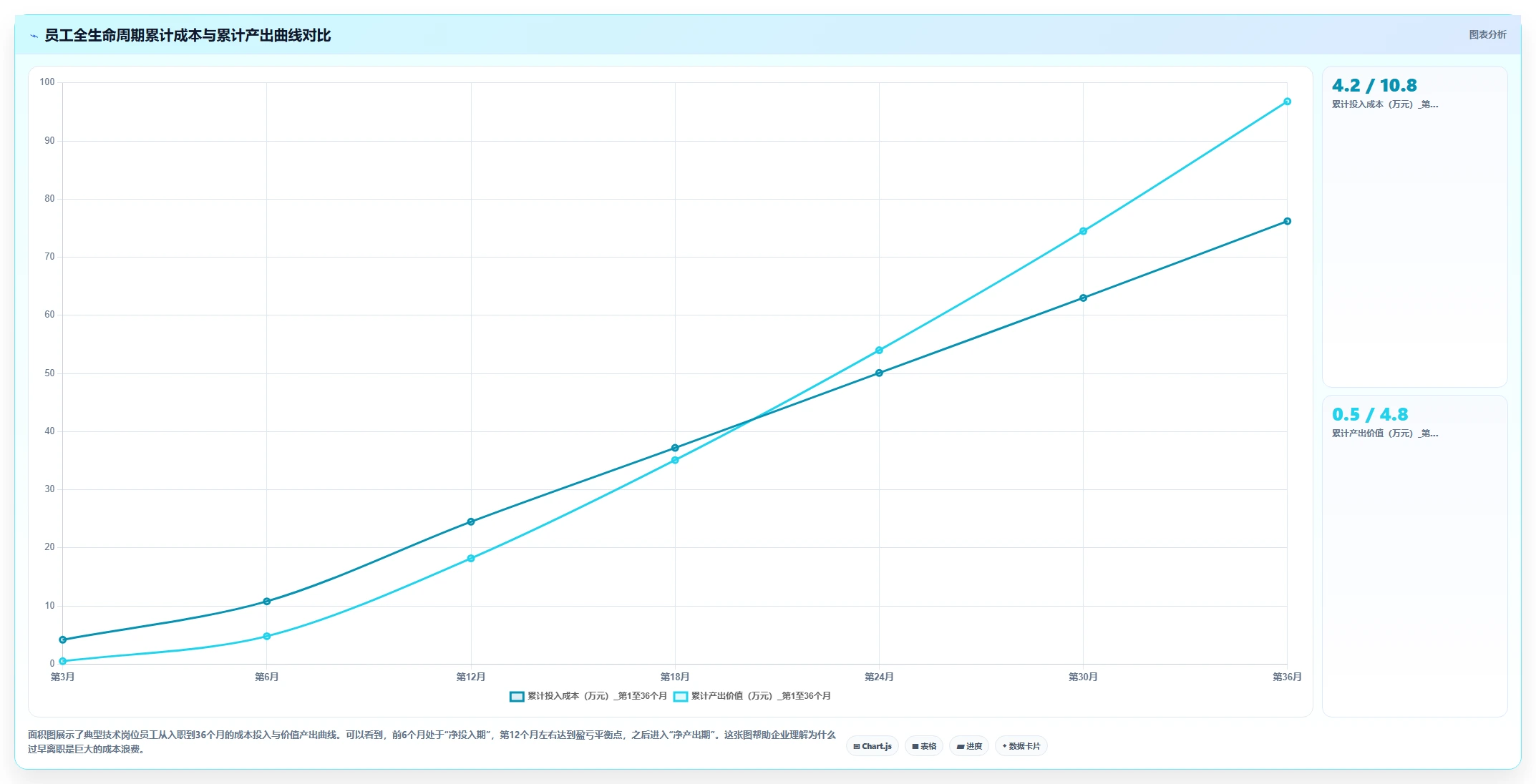This screenshot has width=1536, height=784.
Task: Click cost curve point at 第36月
Action: [x=1287, y=221]
